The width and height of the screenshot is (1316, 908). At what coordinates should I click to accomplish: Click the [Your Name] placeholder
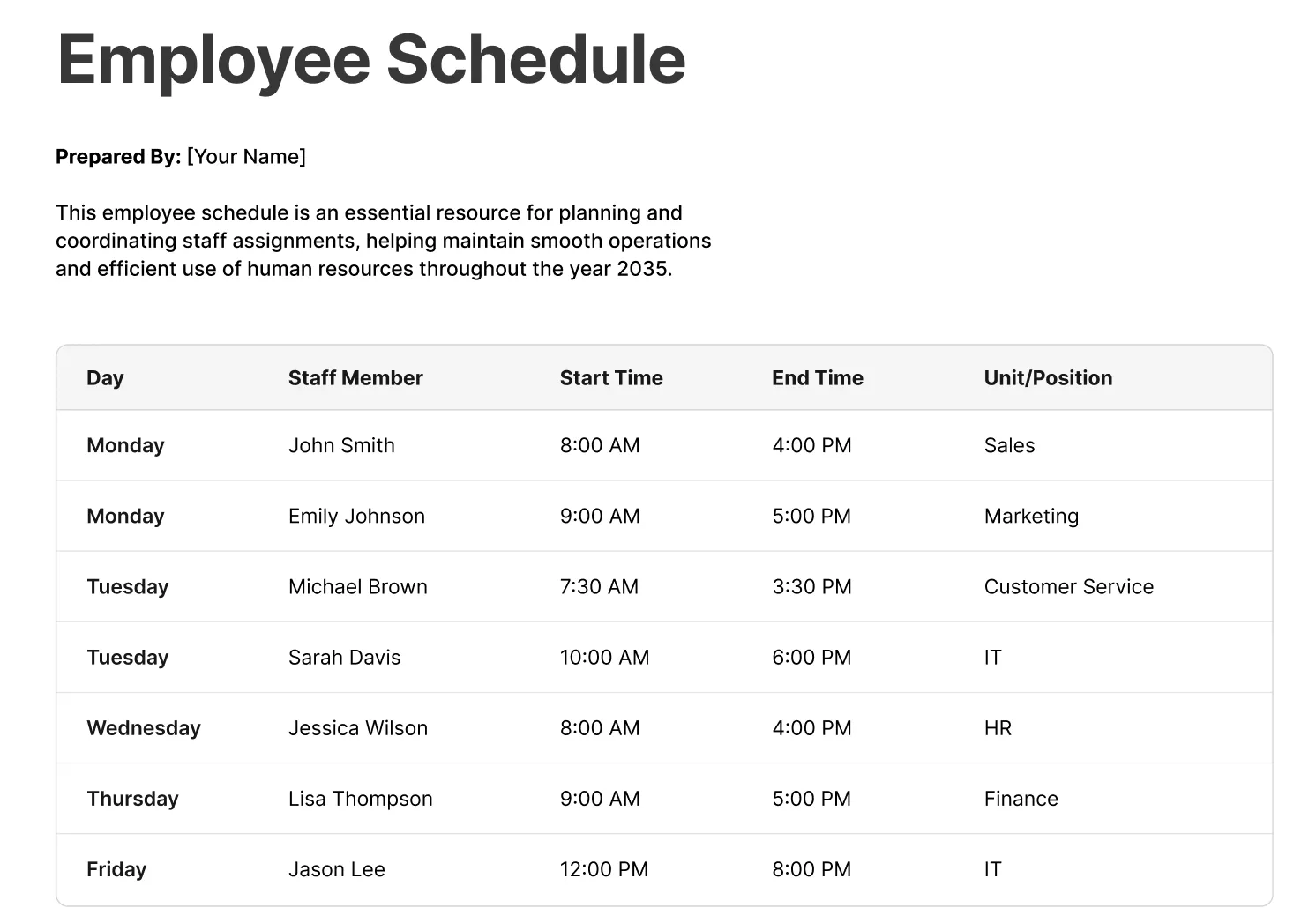tap(246, 157)
